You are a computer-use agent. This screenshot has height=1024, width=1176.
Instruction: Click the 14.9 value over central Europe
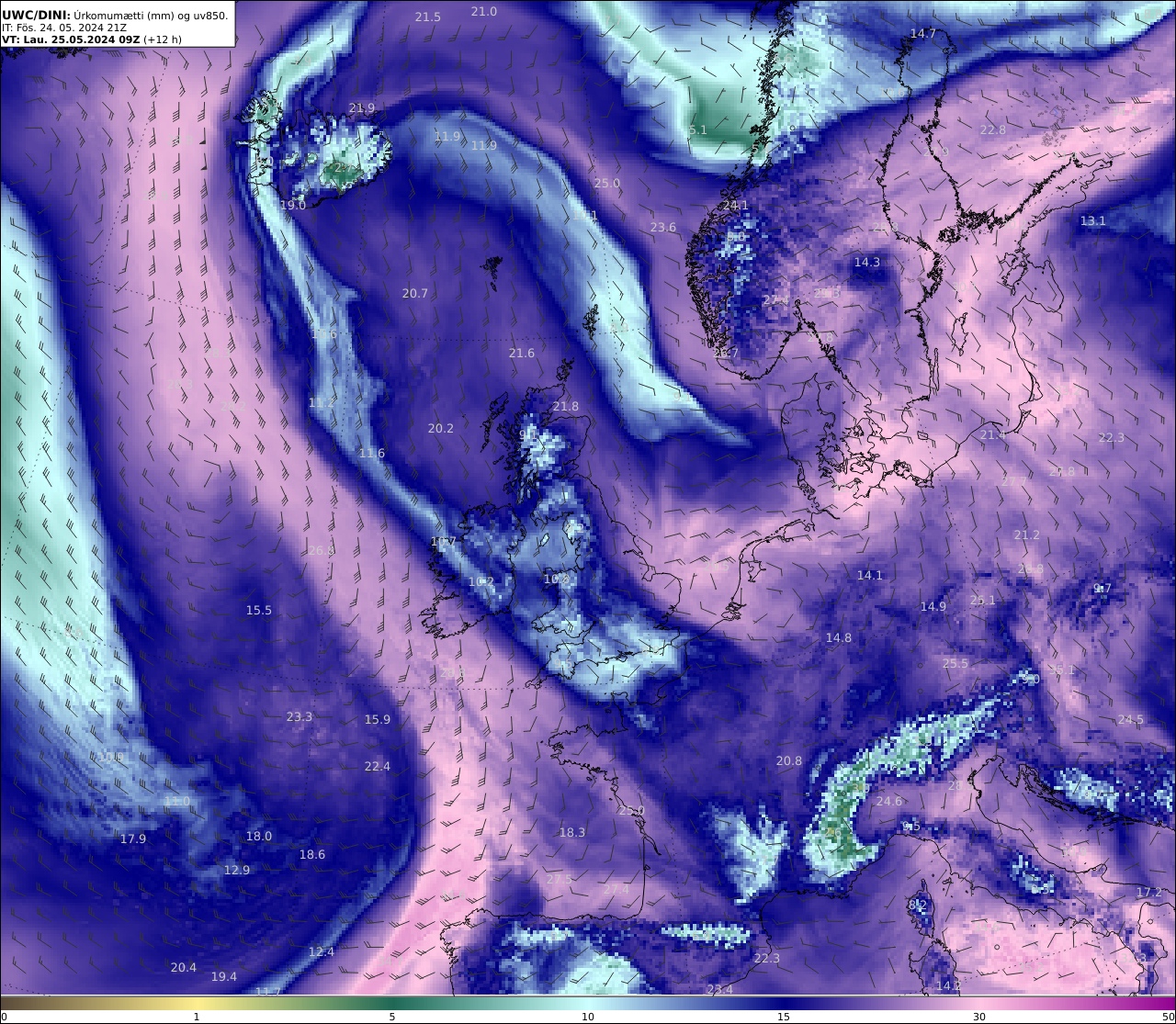[x=933, y=606]
